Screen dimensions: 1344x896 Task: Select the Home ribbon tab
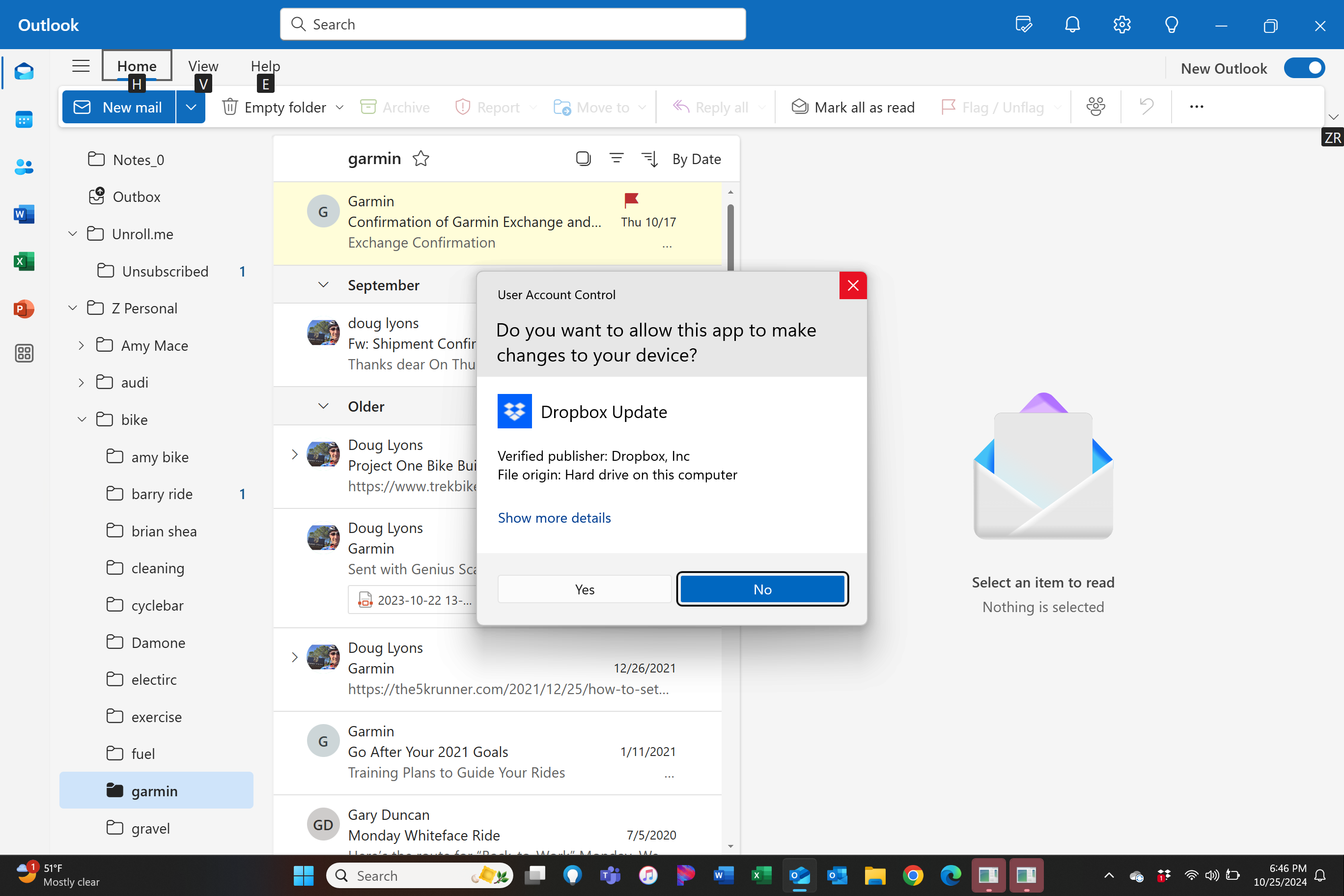tap(137, 66)
